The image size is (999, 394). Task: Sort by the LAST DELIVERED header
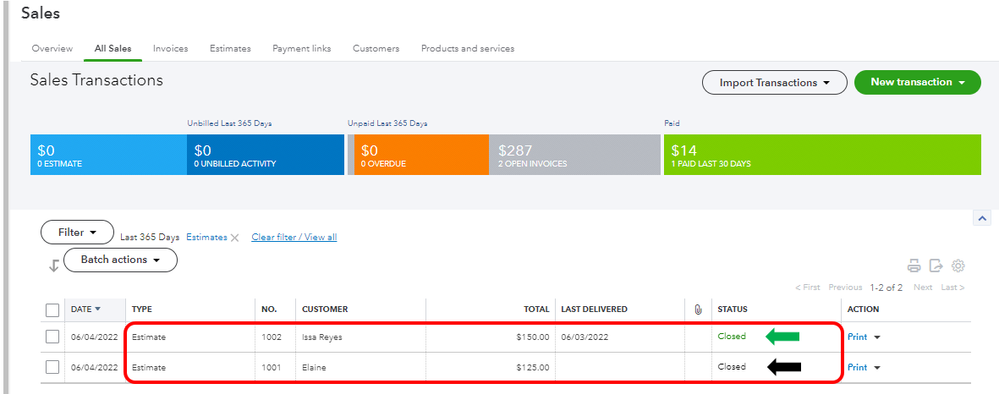click(x=594, y=309)
